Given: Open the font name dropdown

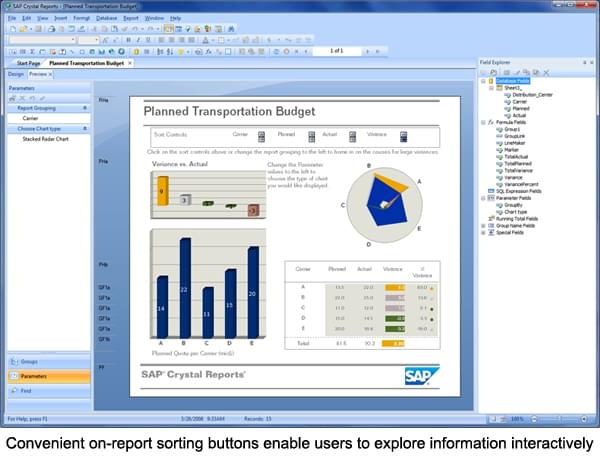Looking at the screenshot, I should pos(73,40).
